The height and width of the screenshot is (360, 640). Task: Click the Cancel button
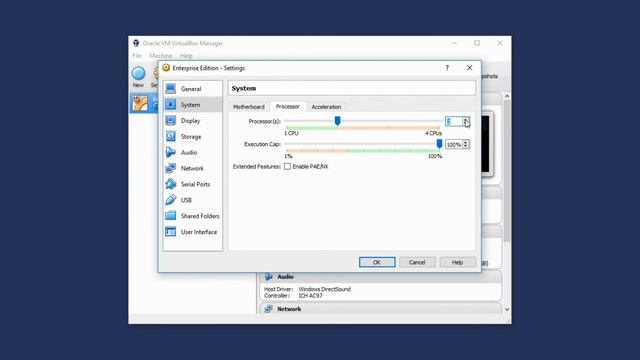coord(417,262)
